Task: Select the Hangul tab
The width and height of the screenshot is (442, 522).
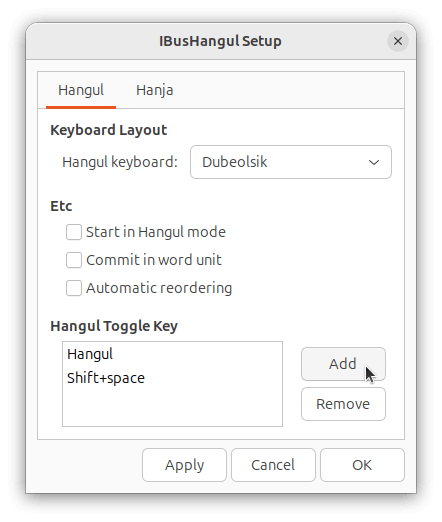Action: pos(81,90)
